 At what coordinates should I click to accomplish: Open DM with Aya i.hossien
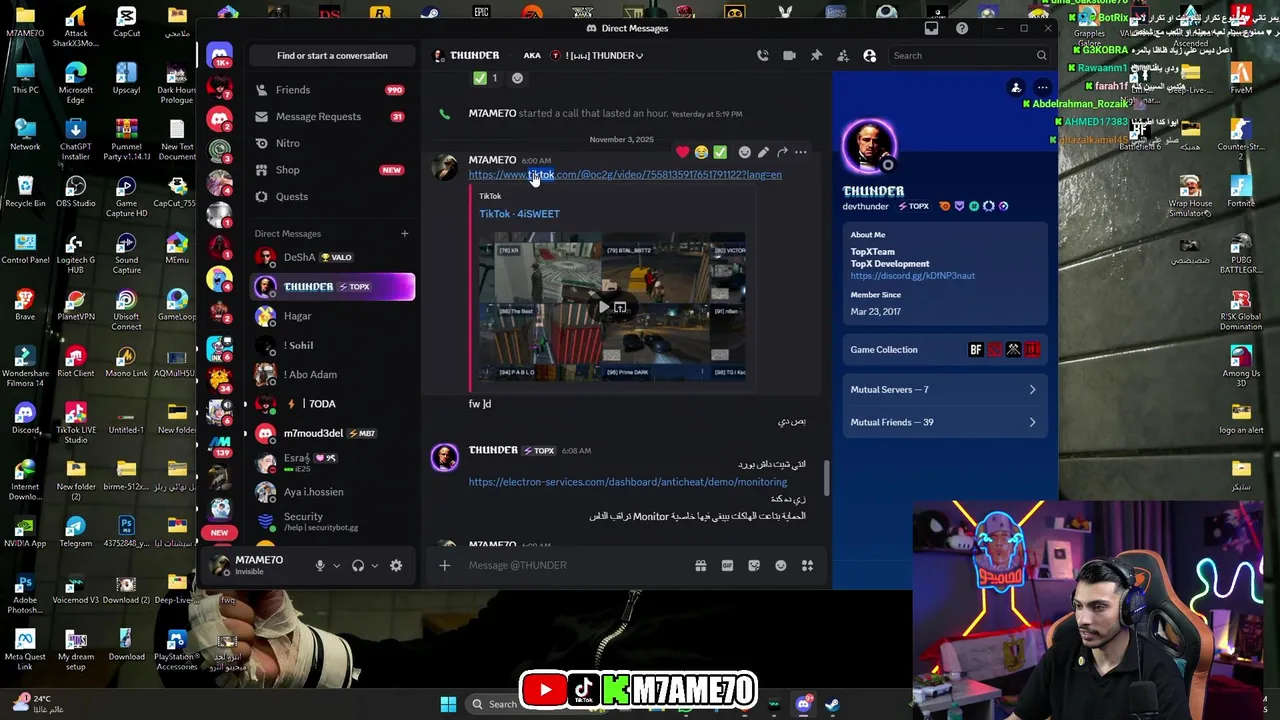click(331, 492)
